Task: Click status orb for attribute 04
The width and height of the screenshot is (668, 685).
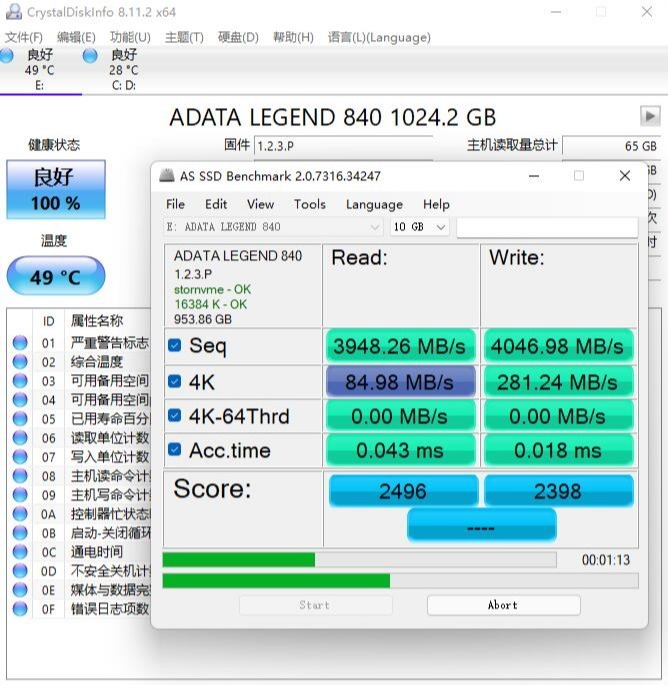Action: pyautogui.click(x=20, y=399)
